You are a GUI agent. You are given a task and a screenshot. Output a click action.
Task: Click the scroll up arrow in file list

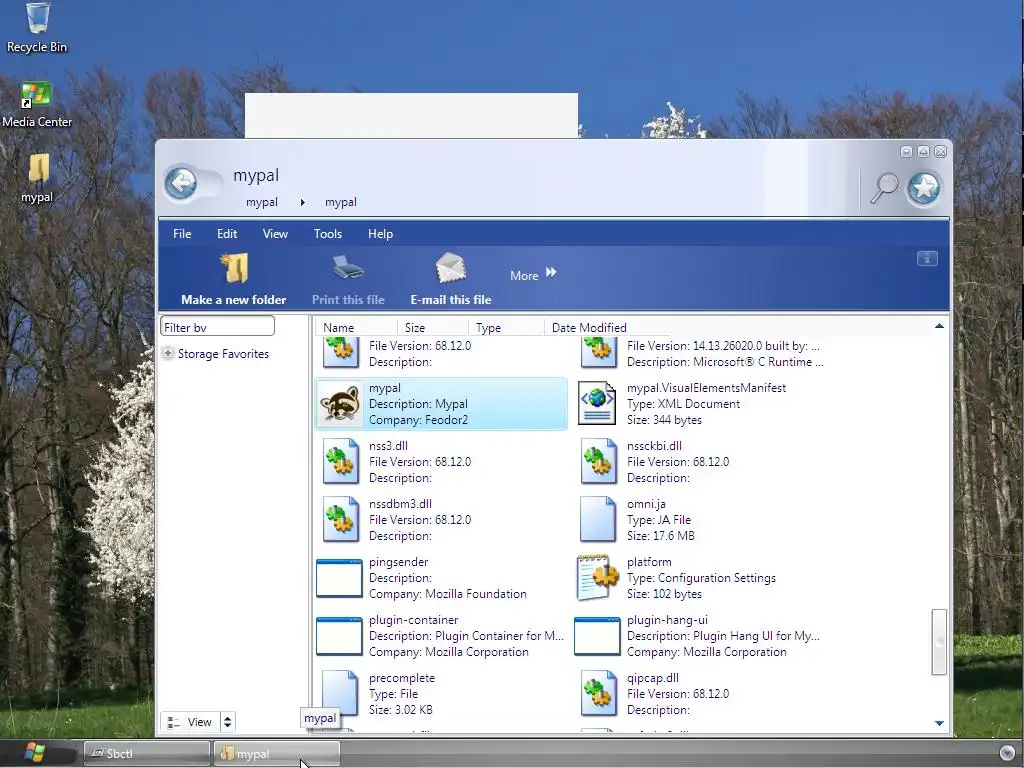click(939, 326)
